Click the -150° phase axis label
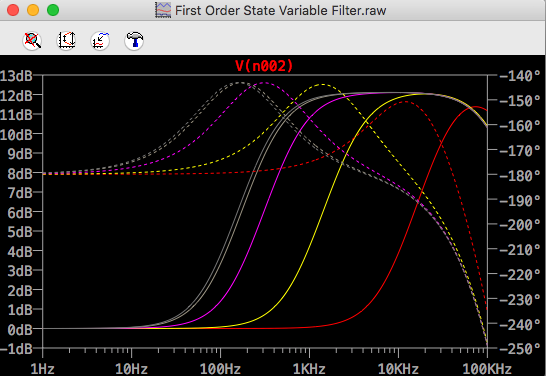Viewport: 546px width, 376px height. click(x=520, y=101)
